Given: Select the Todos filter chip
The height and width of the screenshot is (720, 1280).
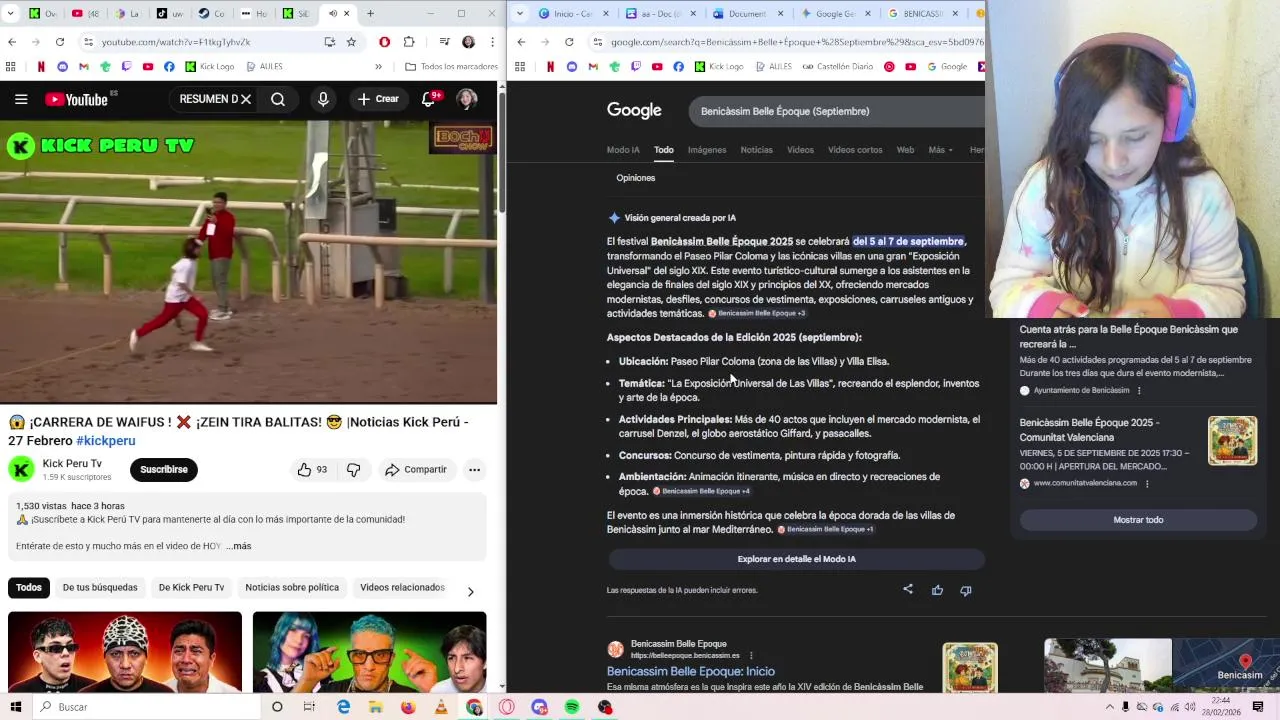Looking at the screenshot, I should click(x=29, y=587).
